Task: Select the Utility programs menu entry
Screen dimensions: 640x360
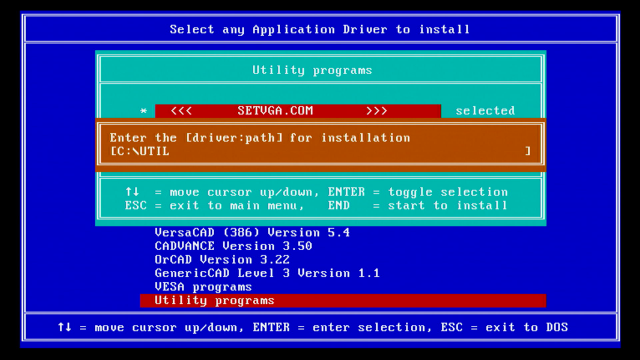Action: click(343, 300)
